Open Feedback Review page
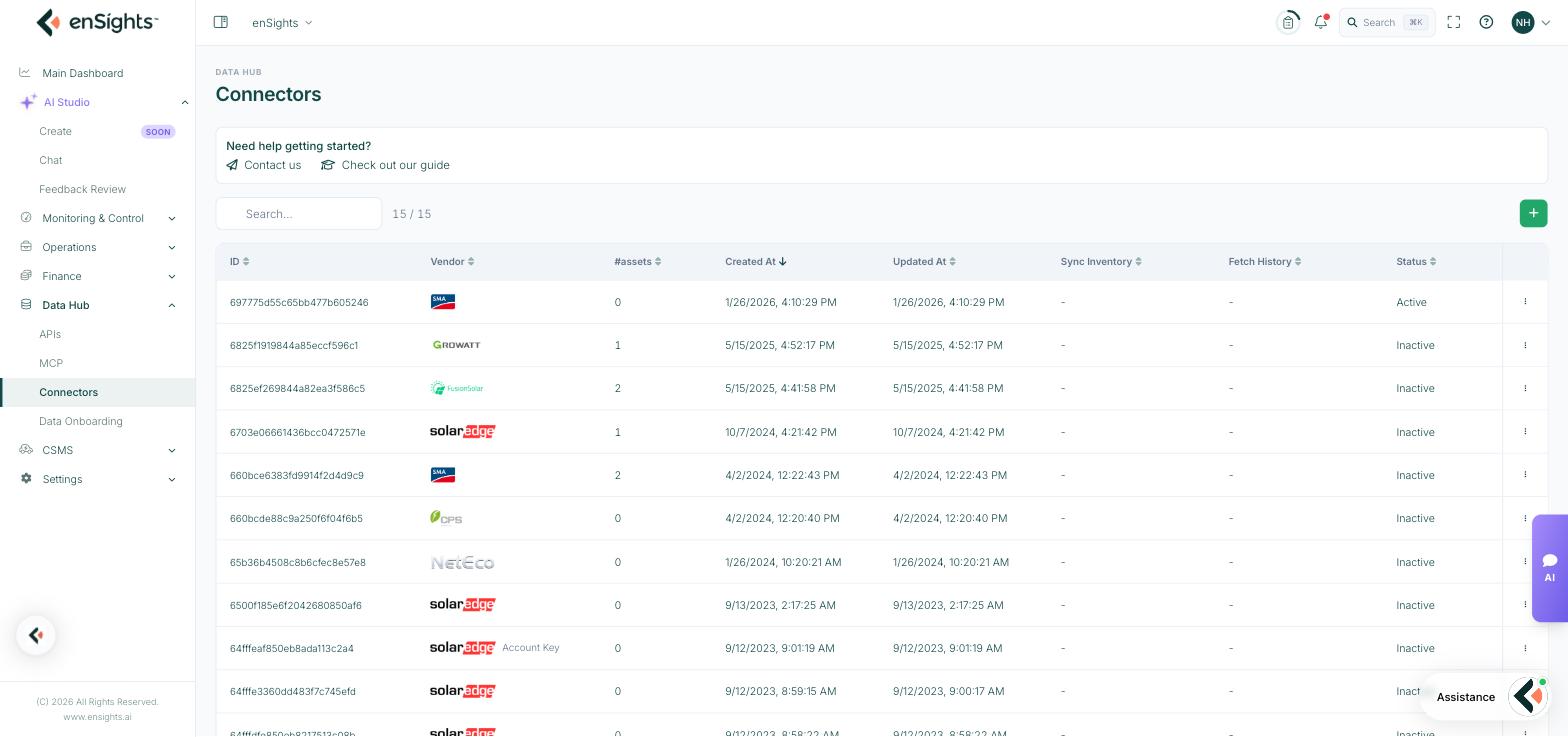 [82, 189]
